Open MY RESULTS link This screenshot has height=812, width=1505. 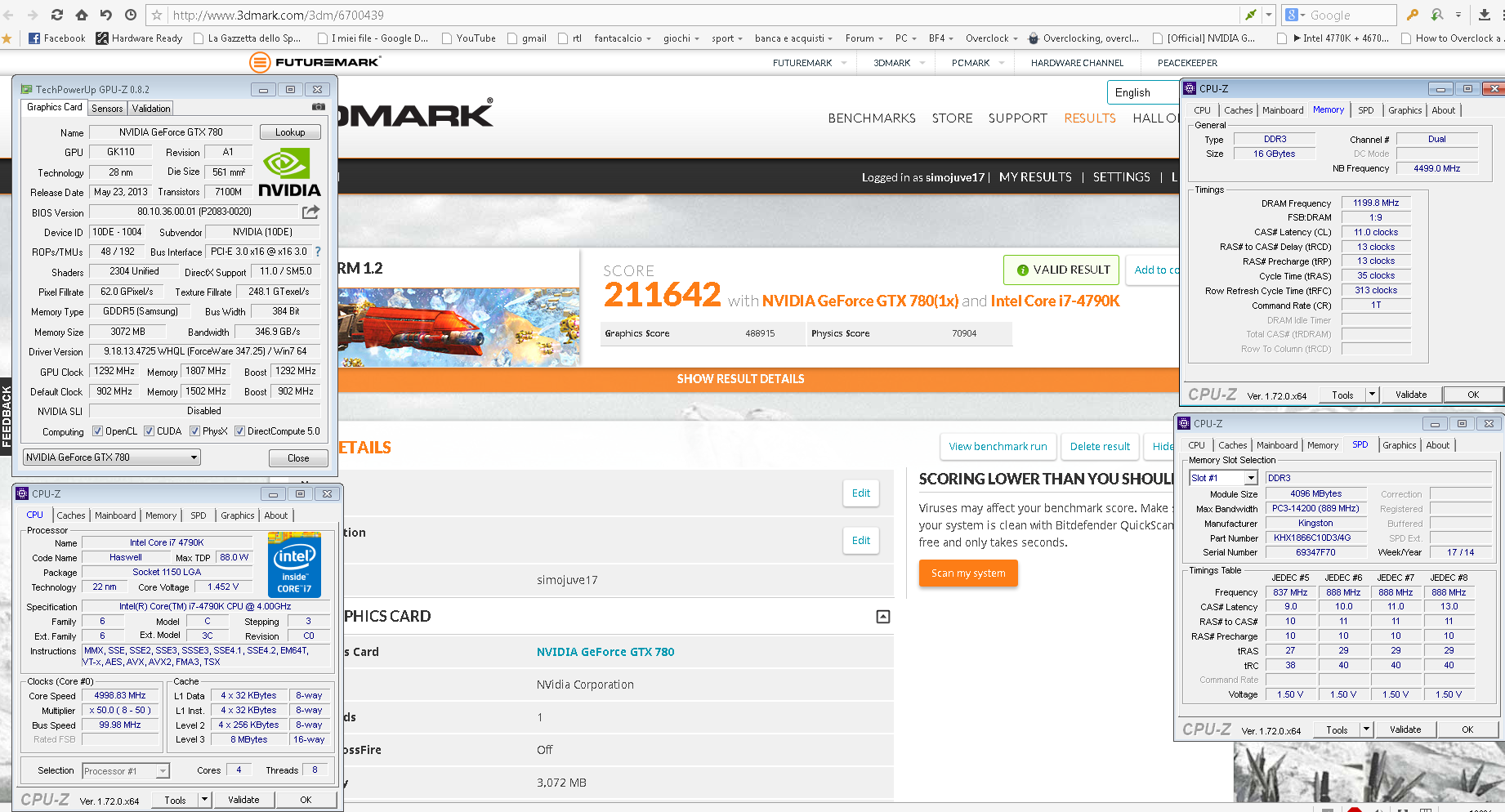1035,177
